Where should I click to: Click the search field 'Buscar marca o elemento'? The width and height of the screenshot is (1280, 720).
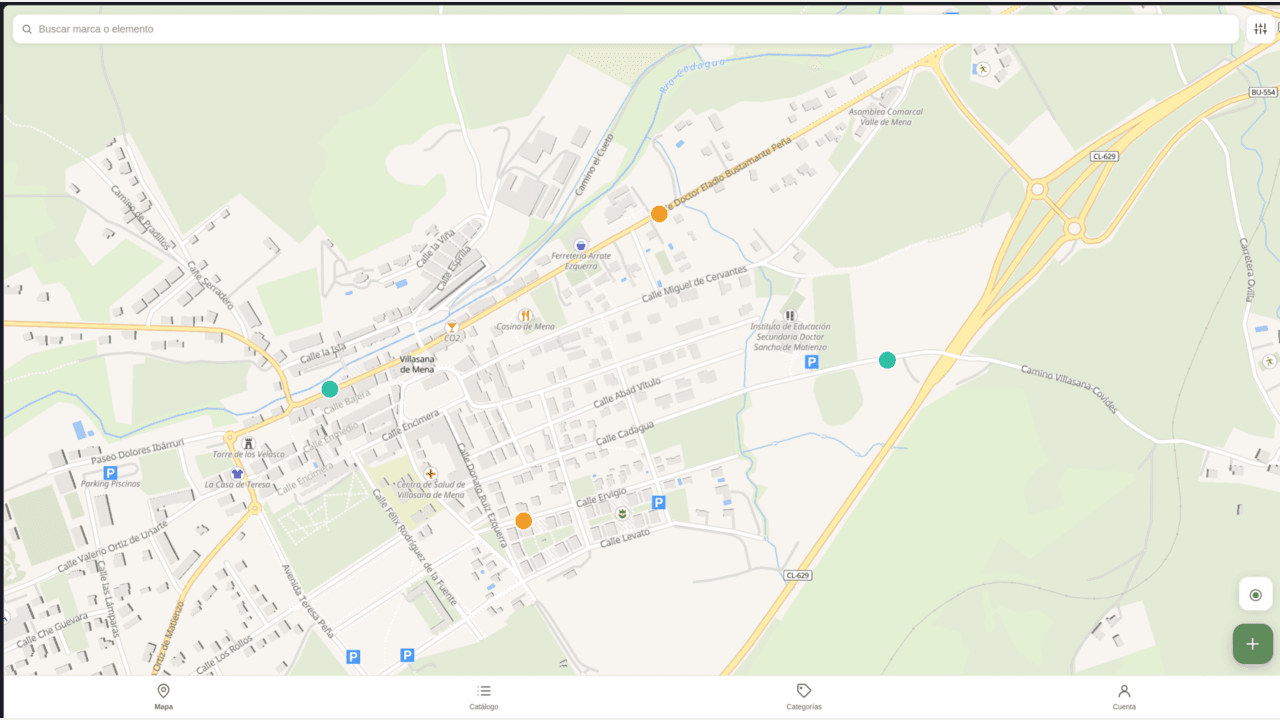pos(625,29)
